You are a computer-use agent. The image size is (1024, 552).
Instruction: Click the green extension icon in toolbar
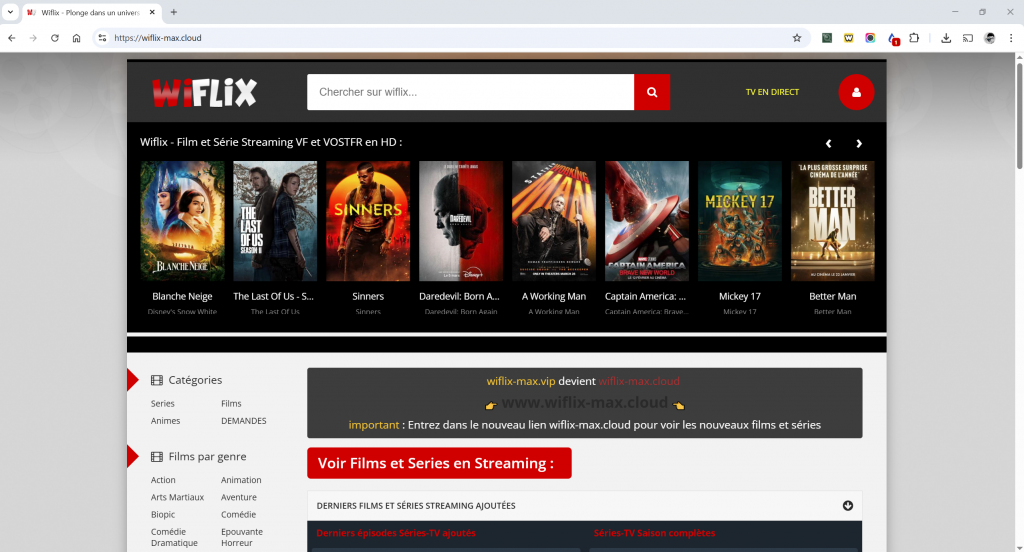[x=827, y=38]
